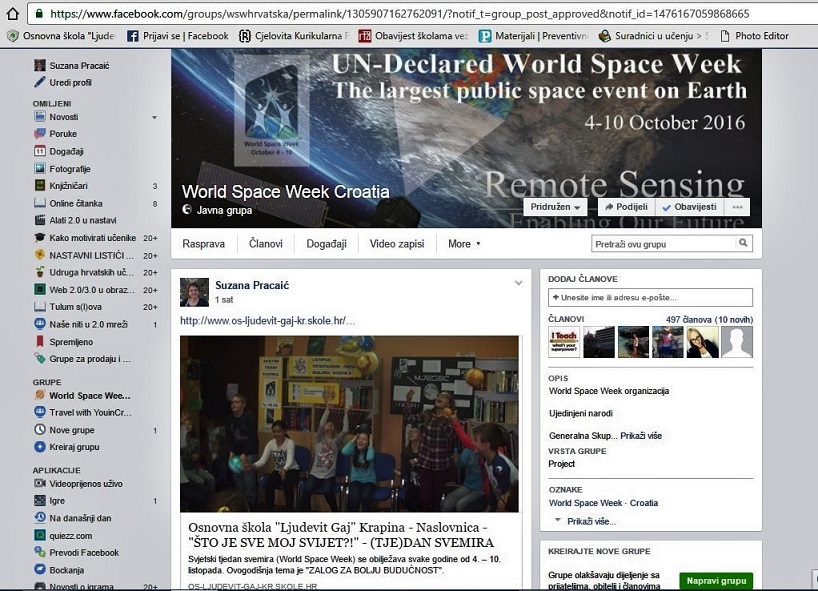Open the More tab dropdown
The height and width of the screenshot is (591, 818).
click(464, 244)
